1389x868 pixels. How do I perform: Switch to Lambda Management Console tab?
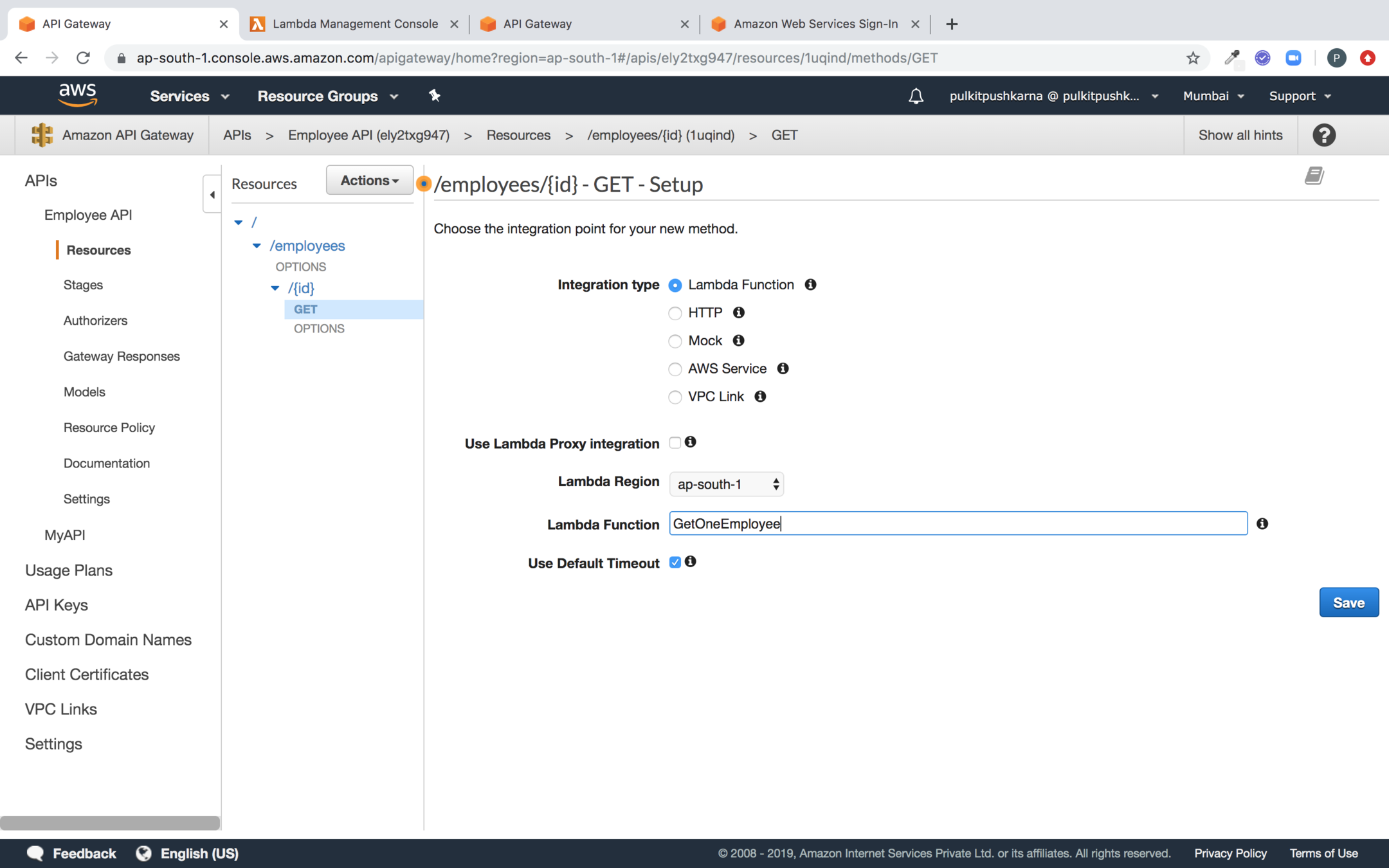click(x=354, y=24)
